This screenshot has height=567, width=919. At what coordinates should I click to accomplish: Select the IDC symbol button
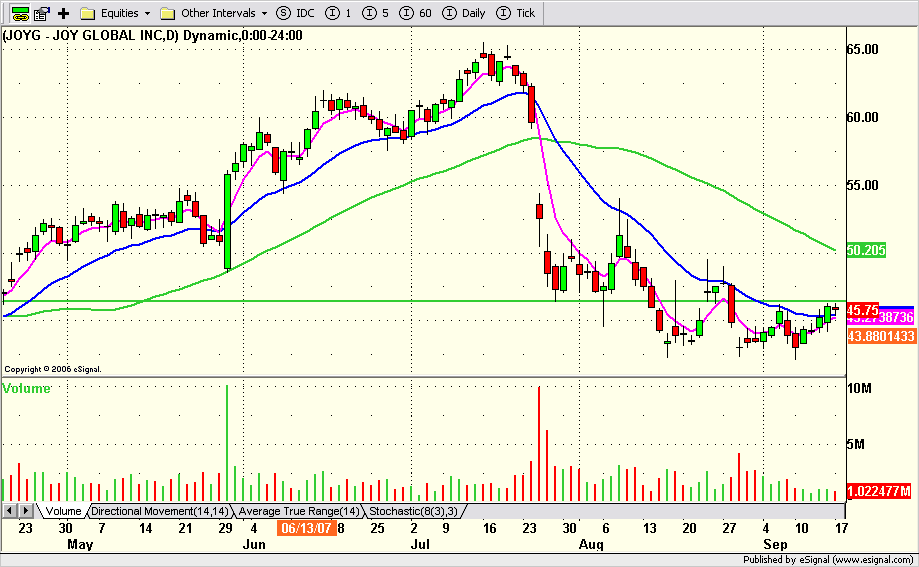click(295, 13)
